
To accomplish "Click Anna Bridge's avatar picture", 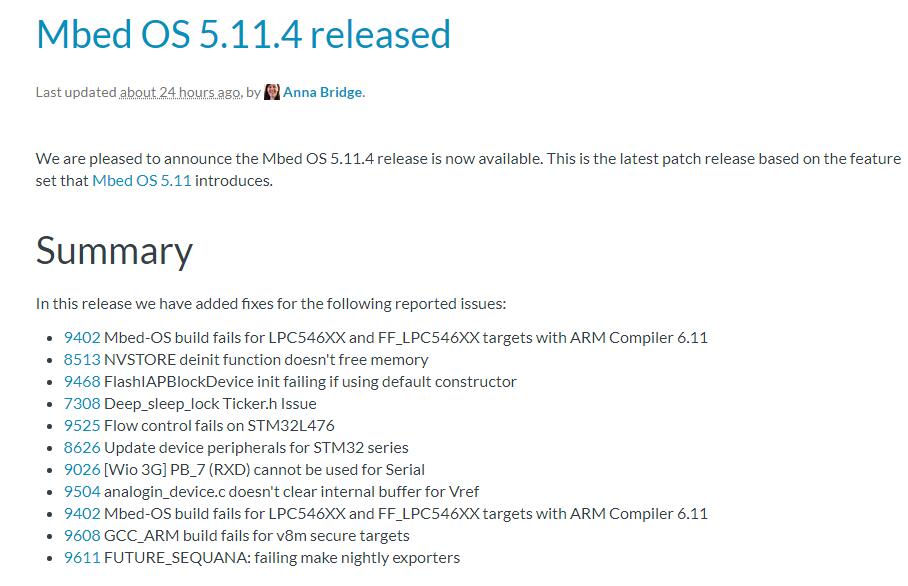I will click(x=272, y=92).
